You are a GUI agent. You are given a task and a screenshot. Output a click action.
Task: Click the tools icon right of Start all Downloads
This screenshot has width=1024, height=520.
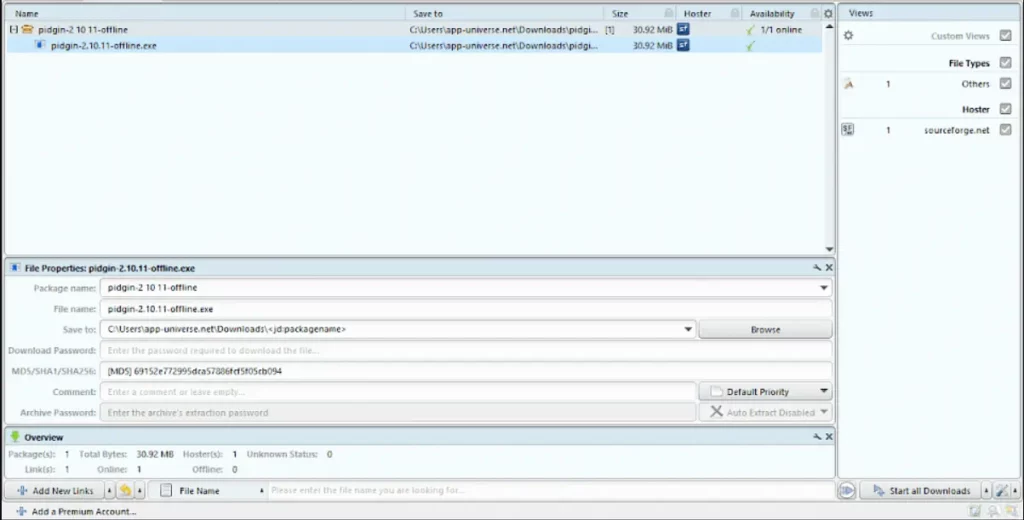point(1002,491)
